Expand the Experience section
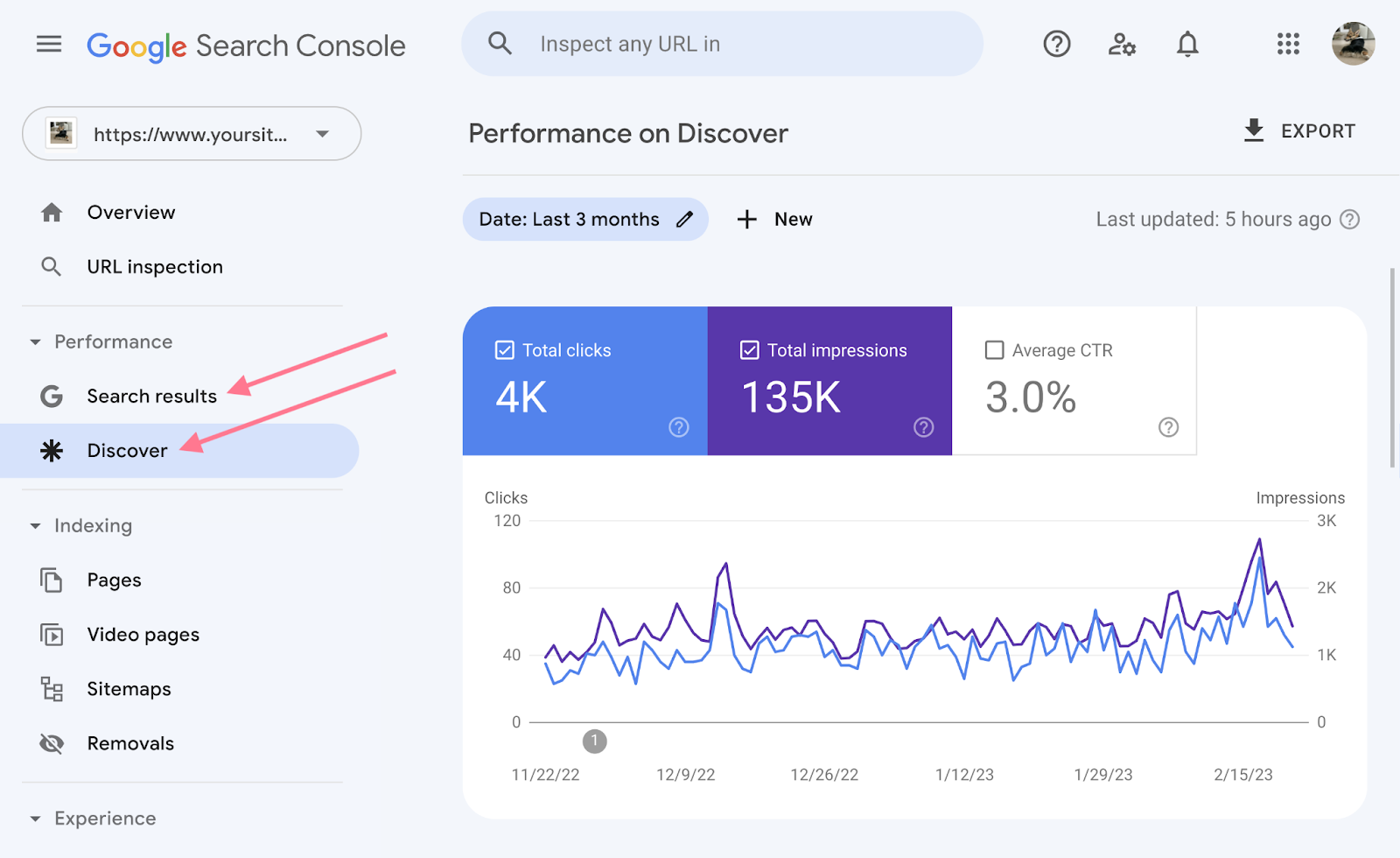Screen dimensions: 1400x858 click(x=35, y=818)
